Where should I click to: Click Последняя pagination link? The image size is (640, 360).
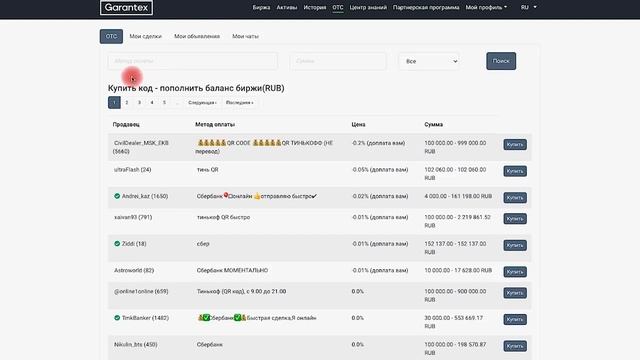240,102
